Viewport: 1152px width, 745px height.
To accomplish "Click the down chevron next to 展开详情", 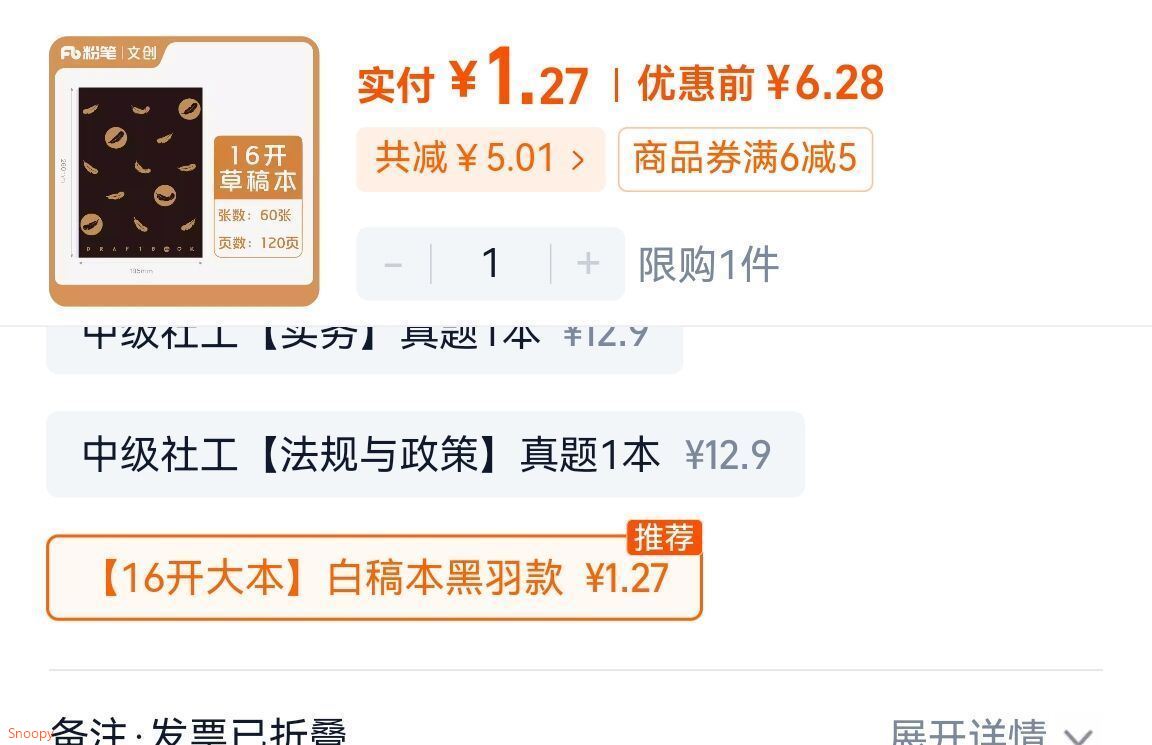I will click(1078, 735).
